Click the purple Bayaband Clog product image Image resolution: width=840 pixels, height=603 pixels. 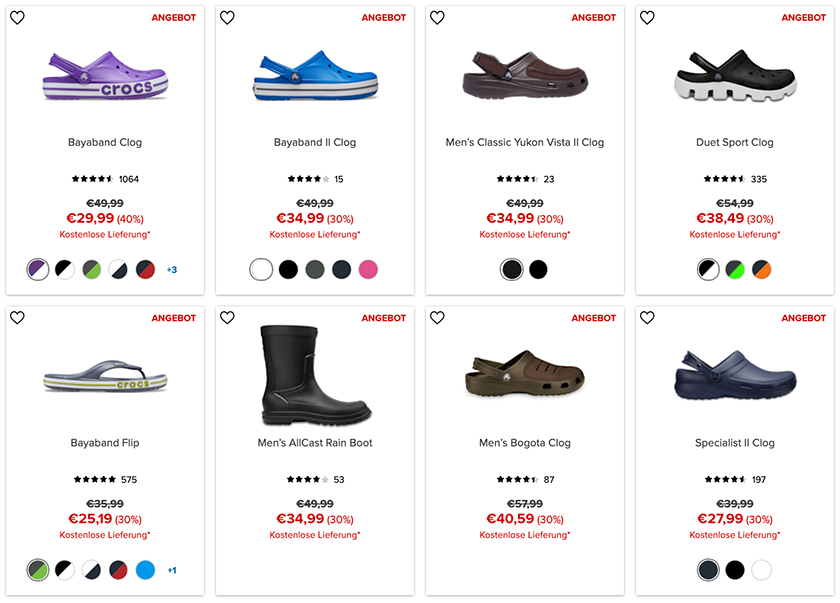[x=105, y=77]
